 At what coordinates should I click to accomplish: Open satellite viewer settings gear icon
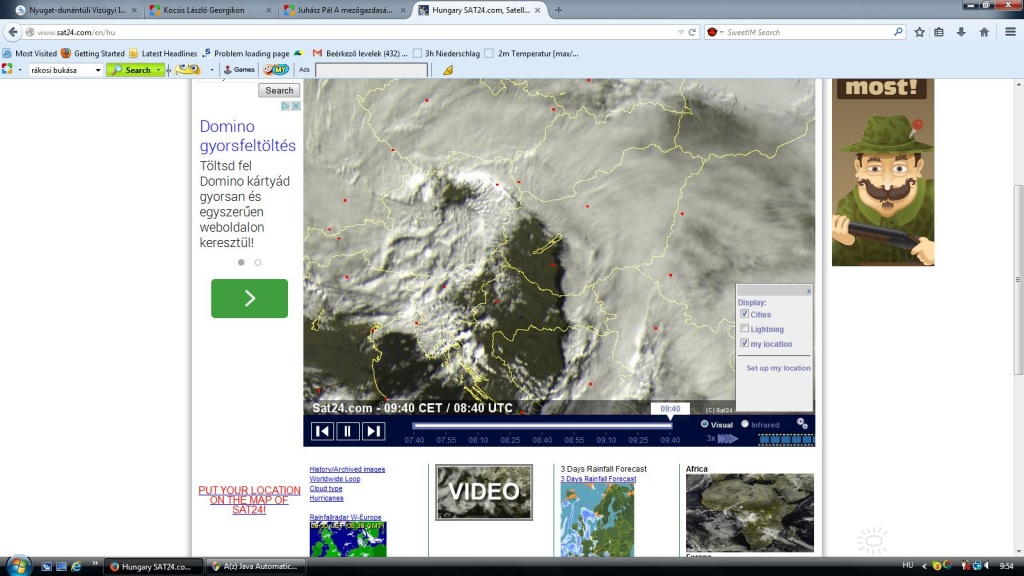click(x=802, y=424)
